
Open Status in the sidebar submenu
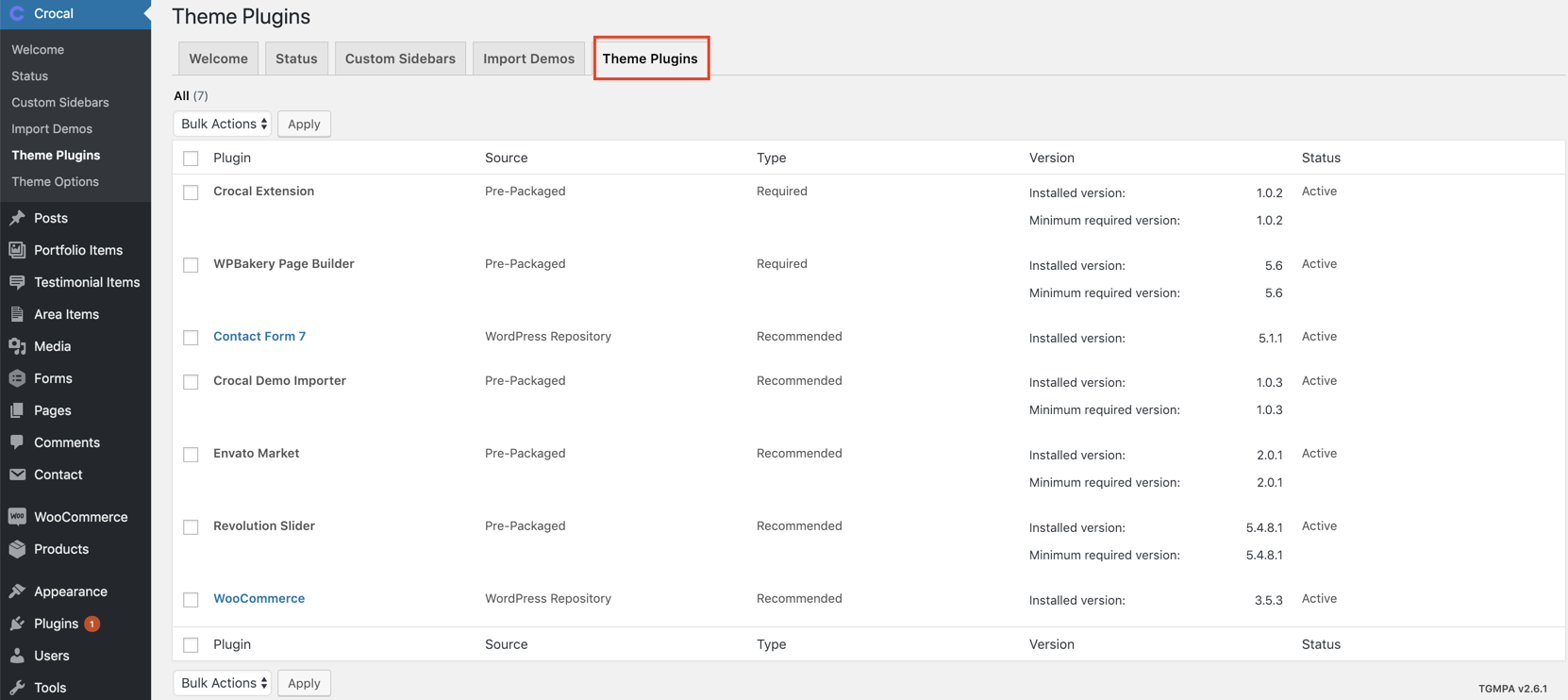(x=29, y=75)
